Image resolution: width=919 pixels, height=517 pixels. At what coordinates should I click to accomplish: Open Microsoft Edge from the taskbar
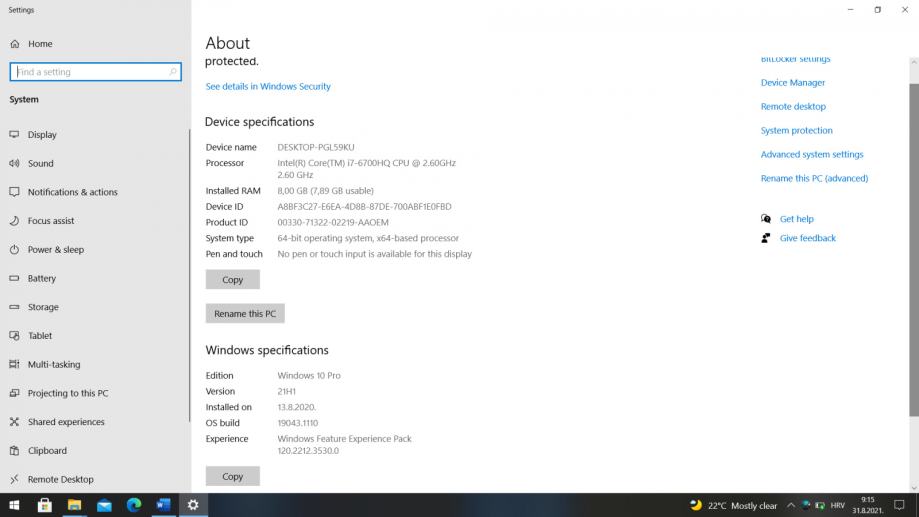click(134, 505)
